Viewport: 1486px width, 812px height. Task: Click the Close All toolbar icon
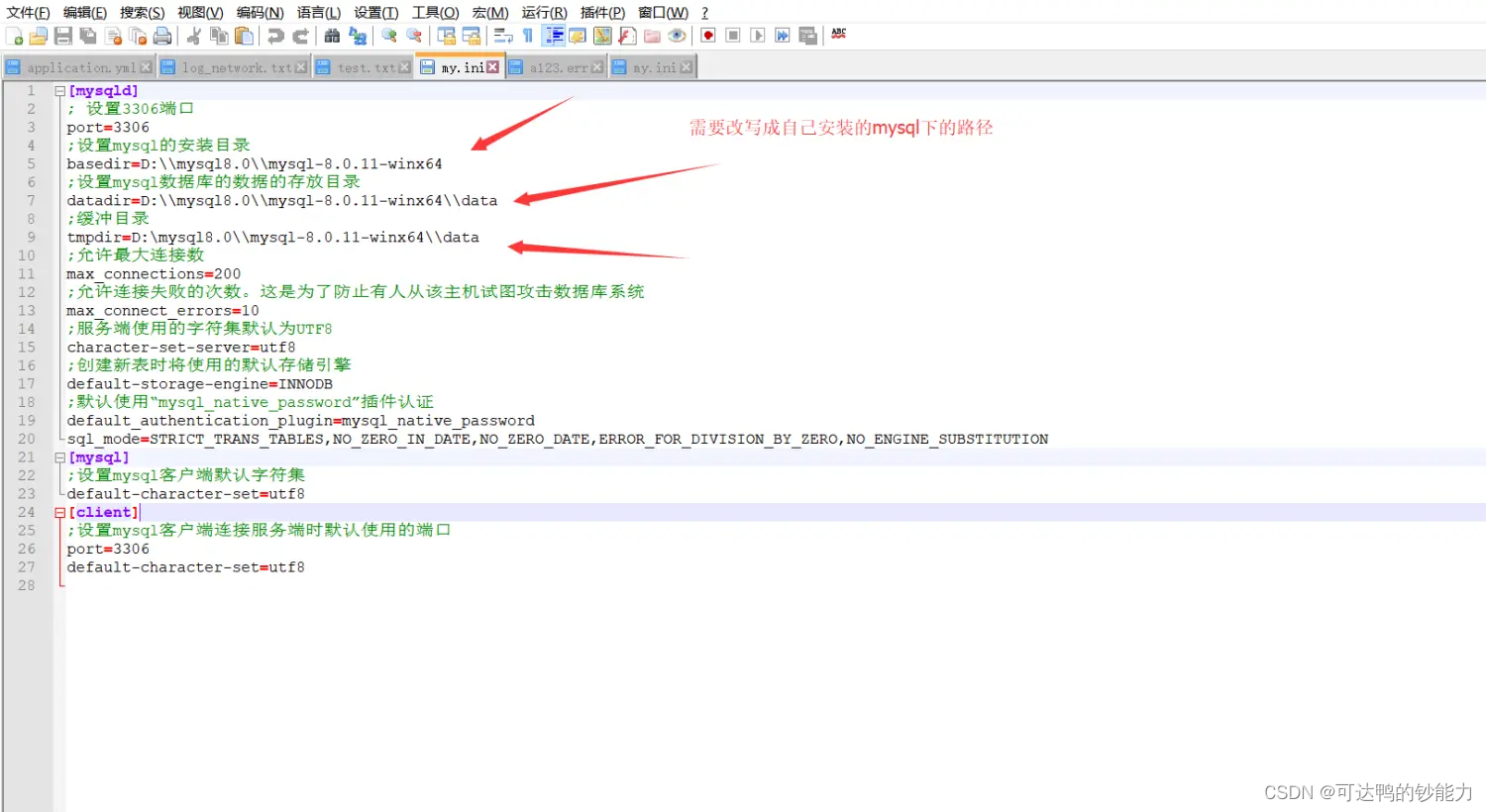138,36
